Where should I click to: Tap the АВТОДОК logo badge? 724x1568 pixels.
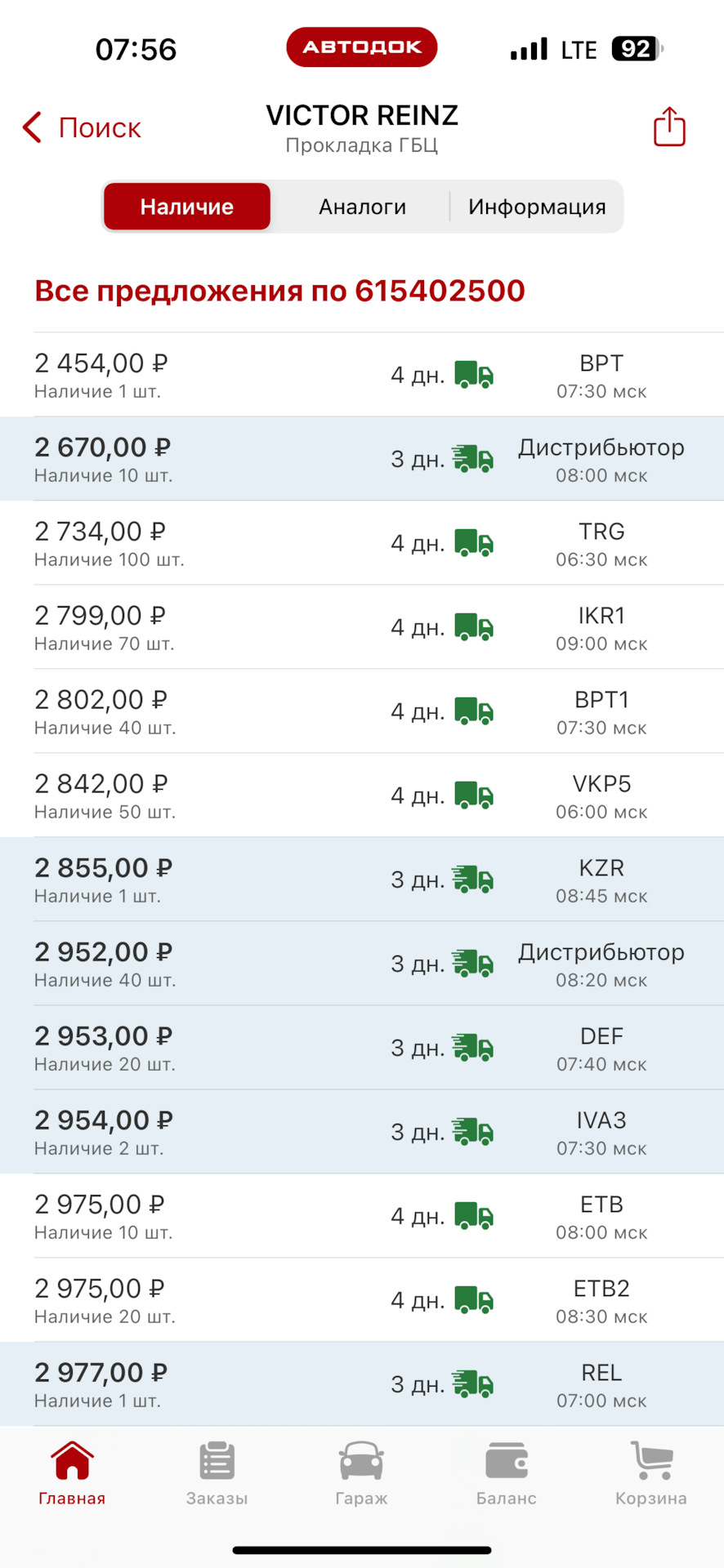pos(362,47)
